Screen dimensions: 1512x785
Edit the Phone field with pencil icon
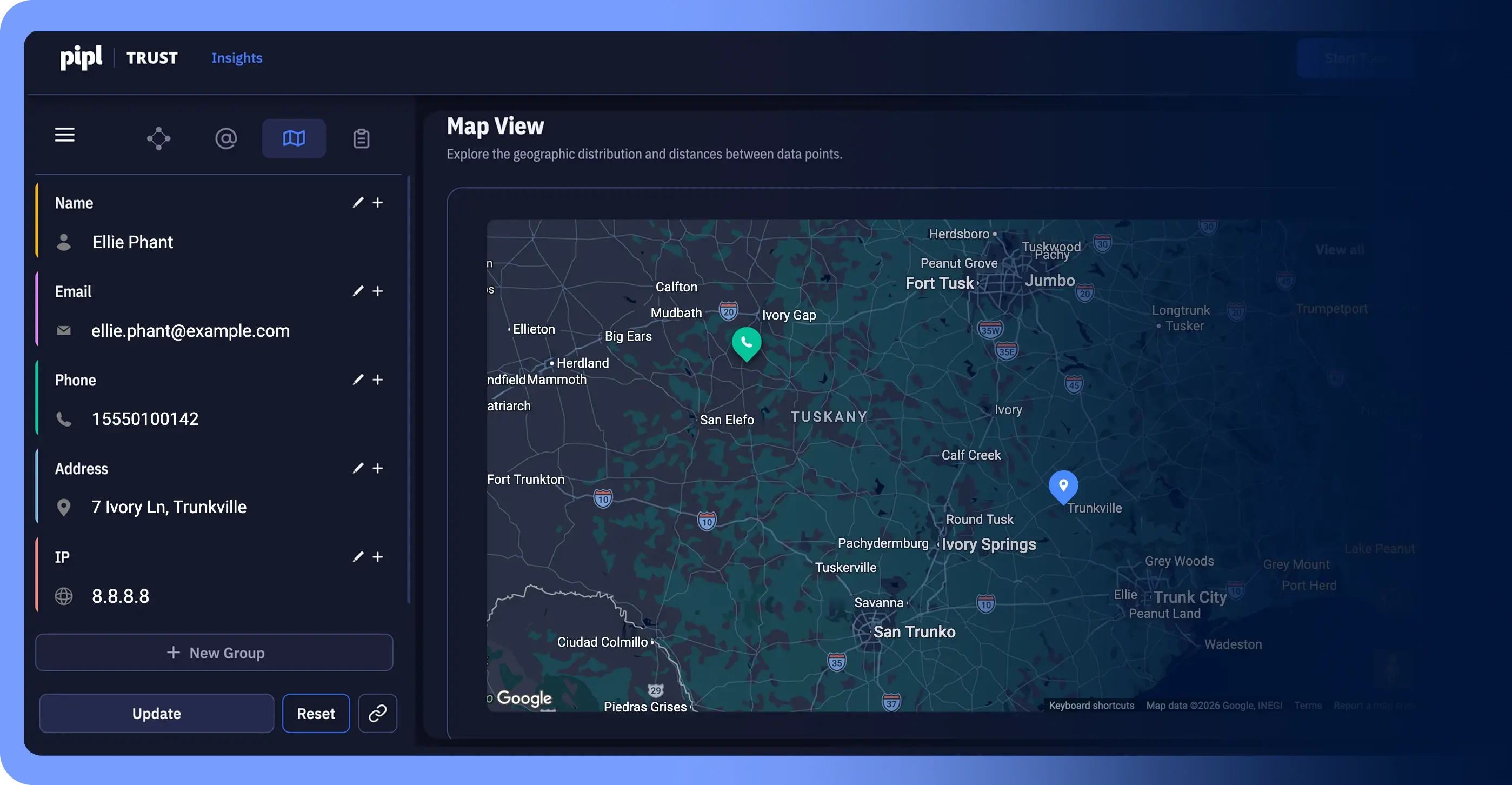pyautogui.click(x=358, y=380)
